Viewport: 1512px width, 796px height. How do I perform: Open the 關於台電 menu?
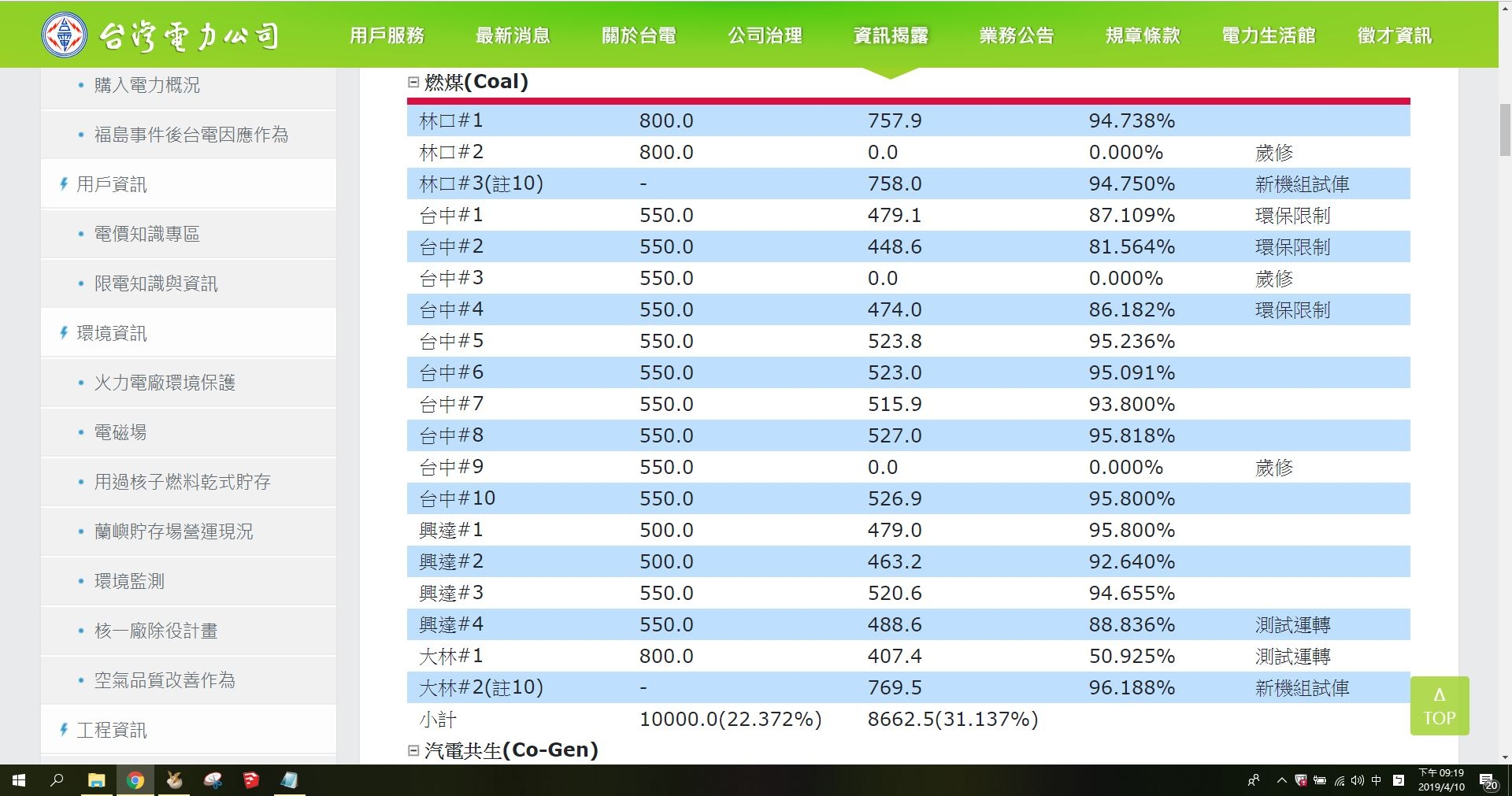click(639, 35)
